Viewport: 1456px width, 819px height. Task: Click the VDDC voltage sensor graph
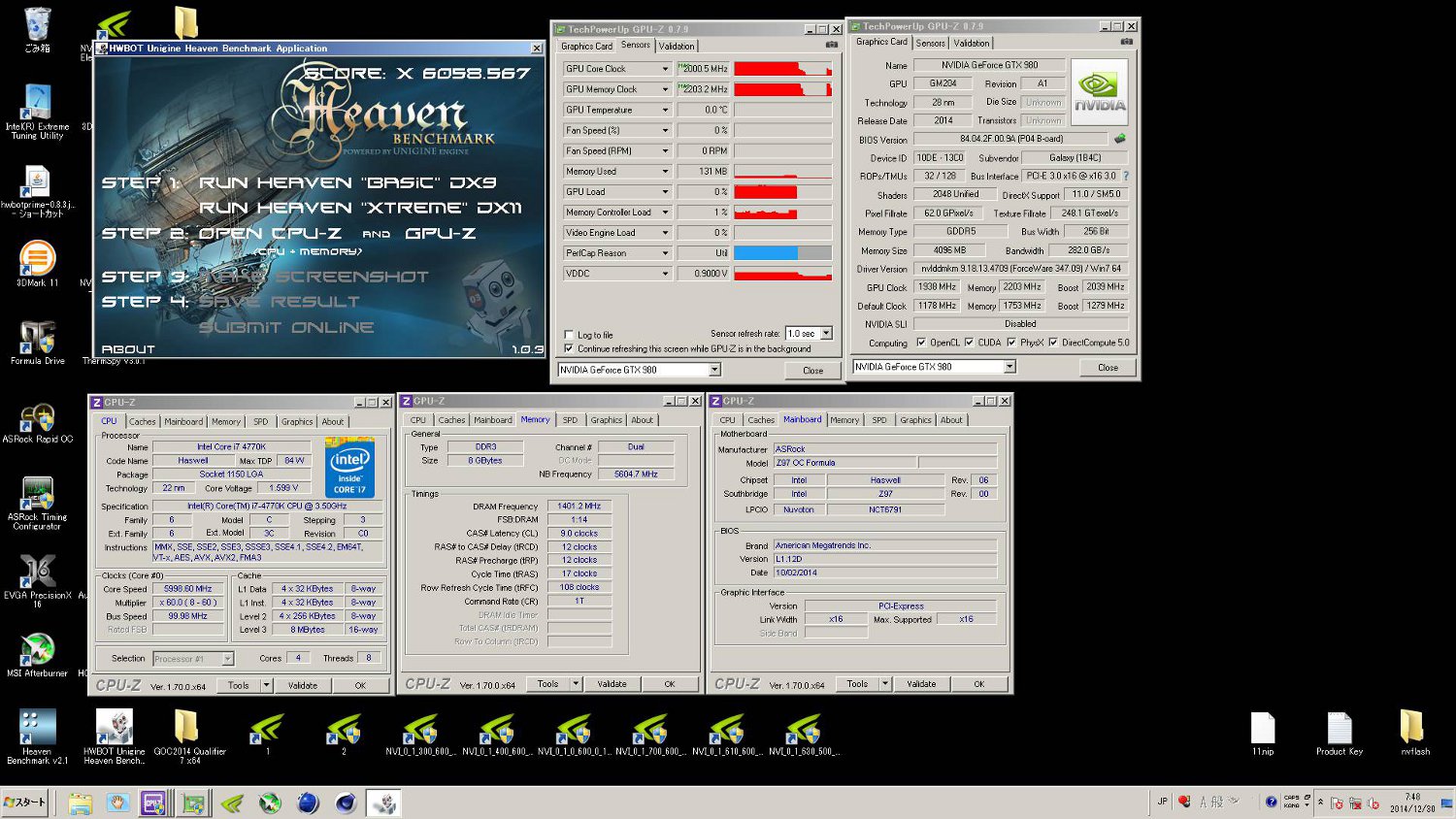click(782, 274)
